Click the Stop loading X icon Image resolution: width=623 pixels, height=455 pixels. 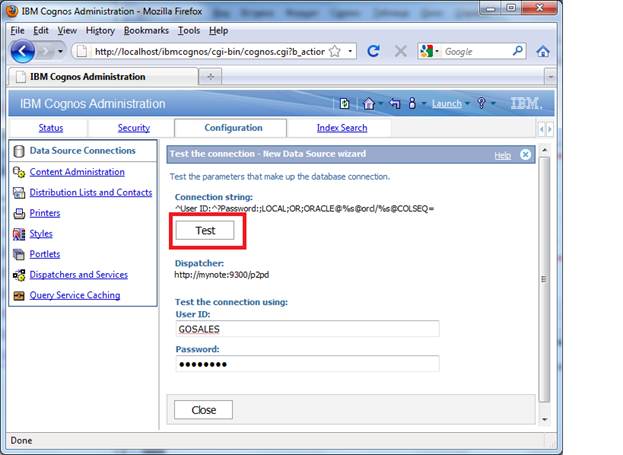400,51
